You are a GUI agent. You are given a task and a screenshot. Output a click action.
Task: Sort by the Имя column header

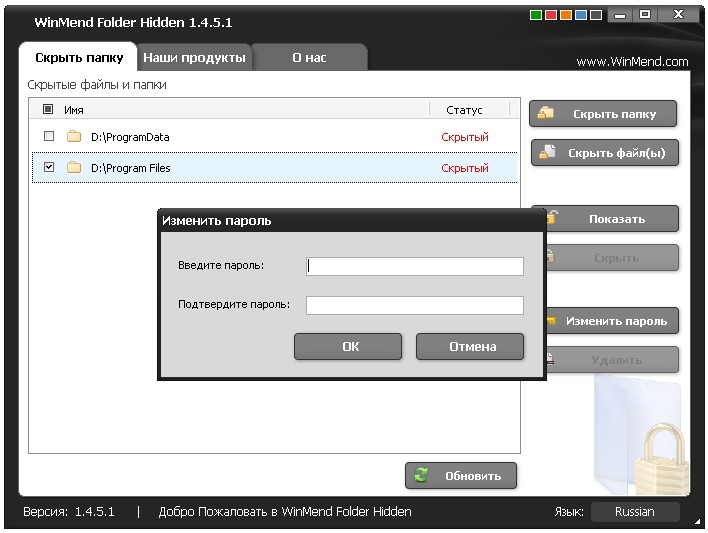tap(74, 110)
